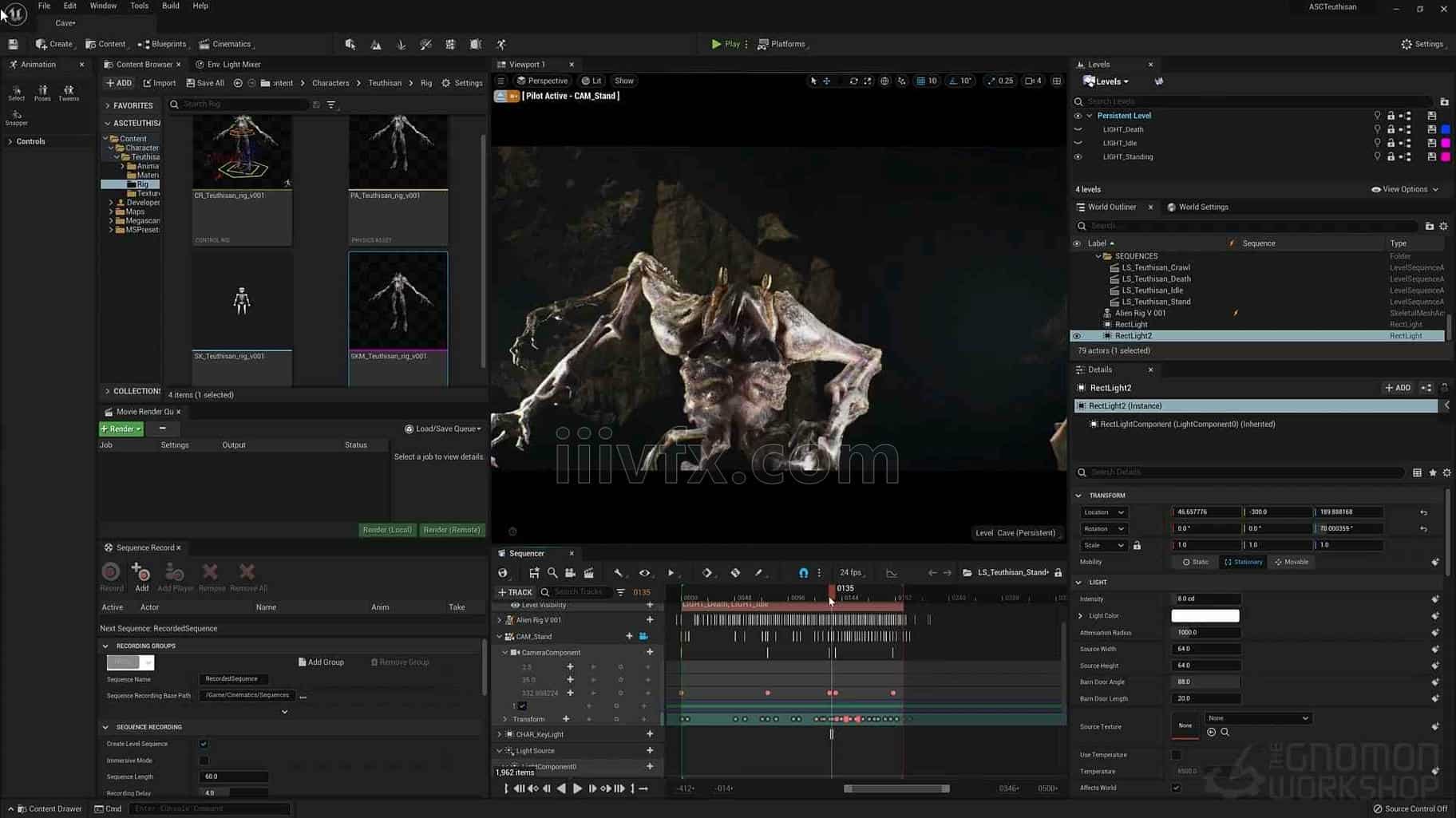
Task: Open the Poses tool in Animation panel
Action: (x=42, y=93)
